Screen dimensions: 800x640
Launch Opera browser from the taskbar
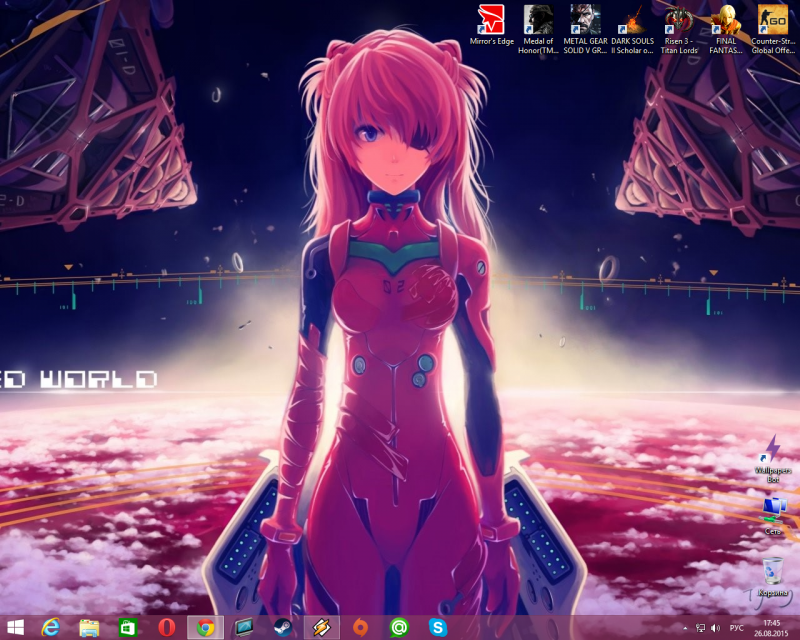167,627
